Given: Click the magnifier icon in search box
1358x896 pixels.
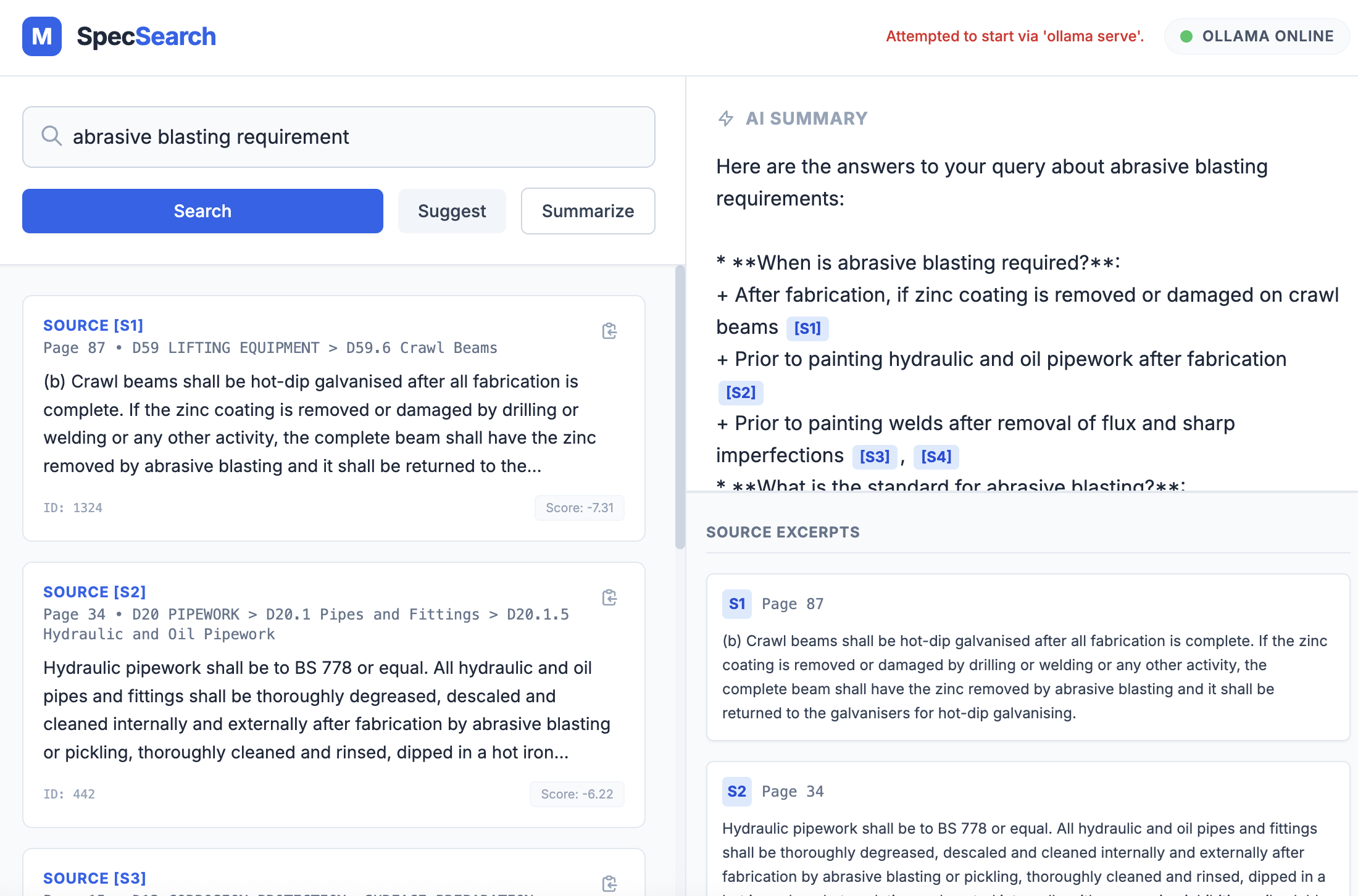Looking at the screenshot, I should (x=52, y=136).
